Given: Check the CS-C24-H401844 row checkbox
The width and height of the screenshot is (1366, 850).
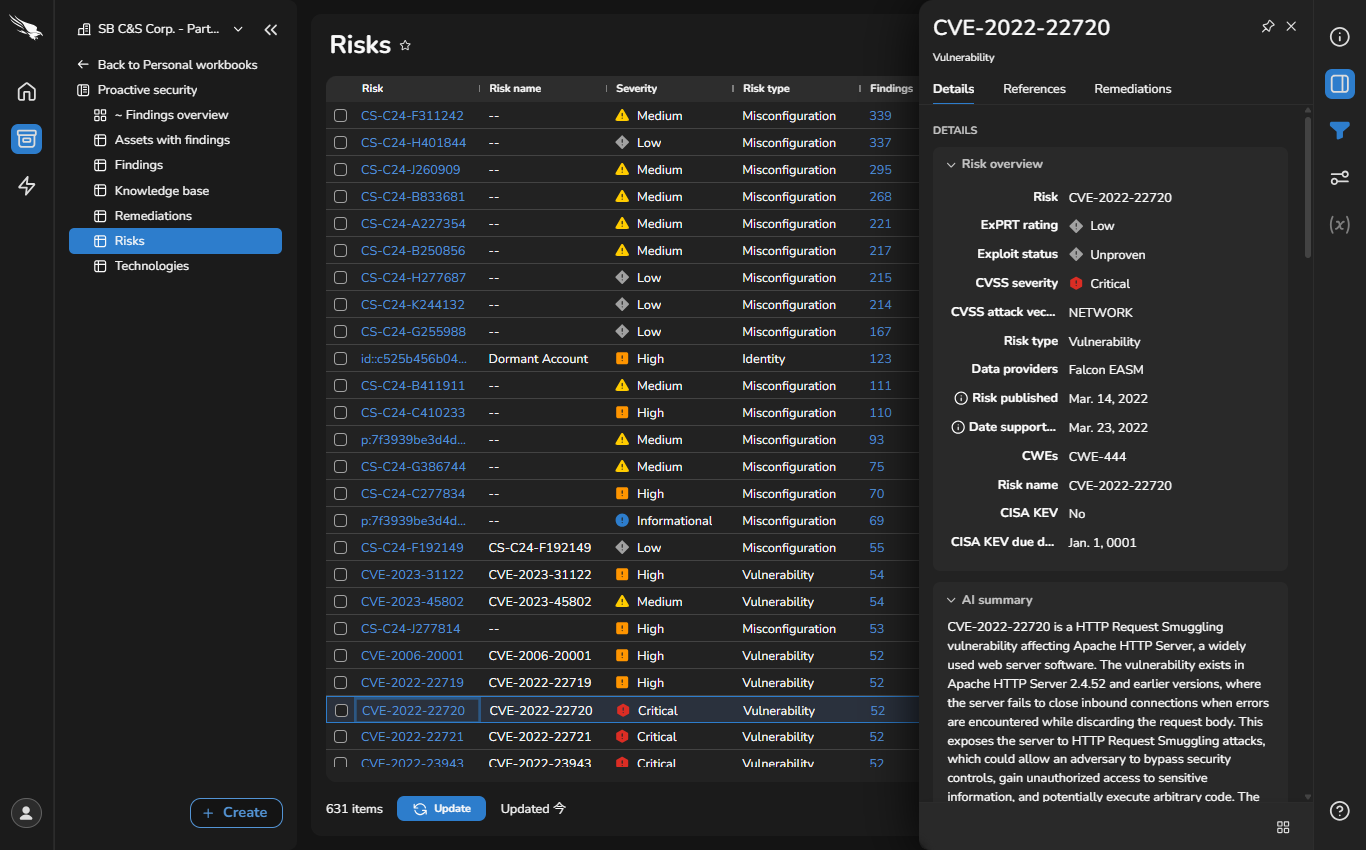Looking at the screenshot, I should tap(340, 143).
